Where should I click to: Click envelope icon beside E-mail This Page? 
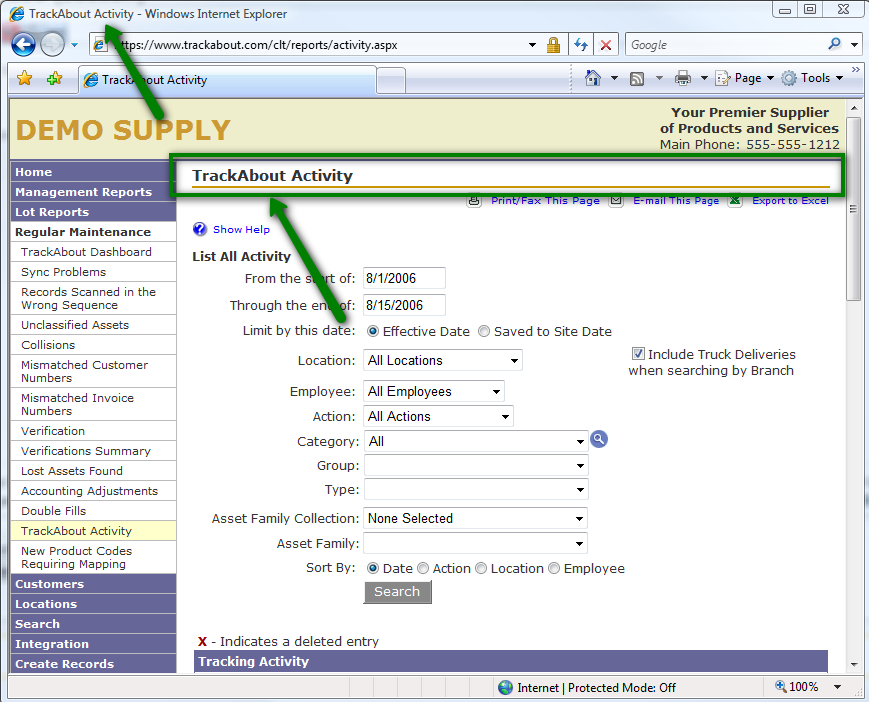click(616, 200)
